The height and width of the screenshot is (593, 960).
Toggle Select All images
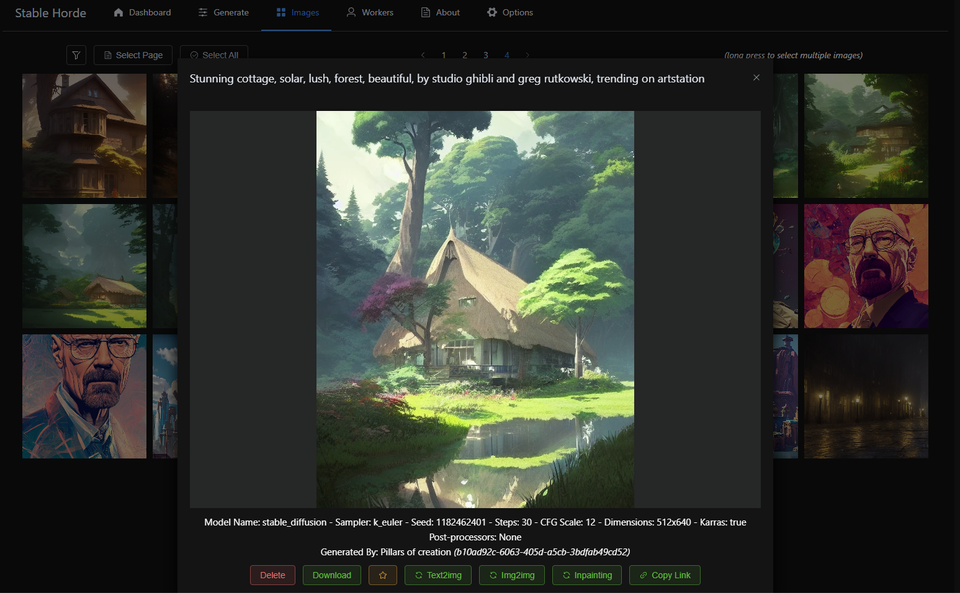click(213, 55)
